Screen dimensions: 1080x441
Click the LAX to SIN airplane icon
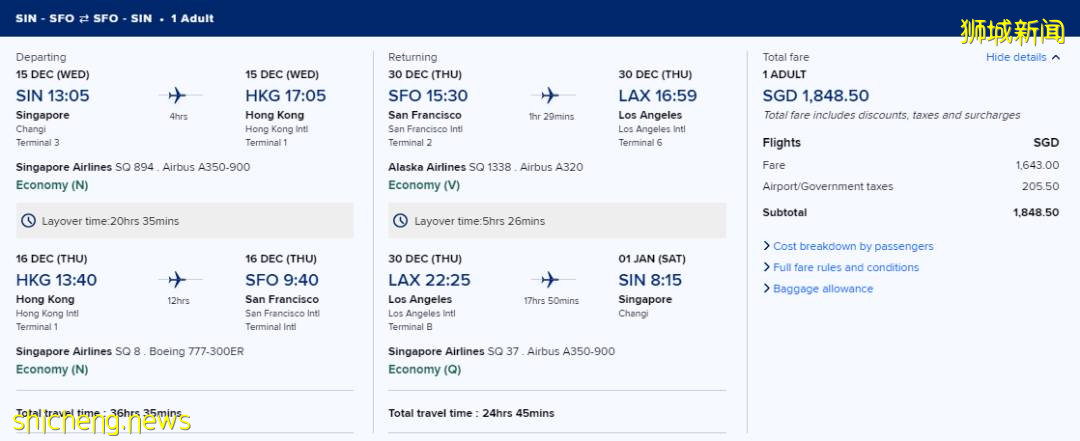549,280
